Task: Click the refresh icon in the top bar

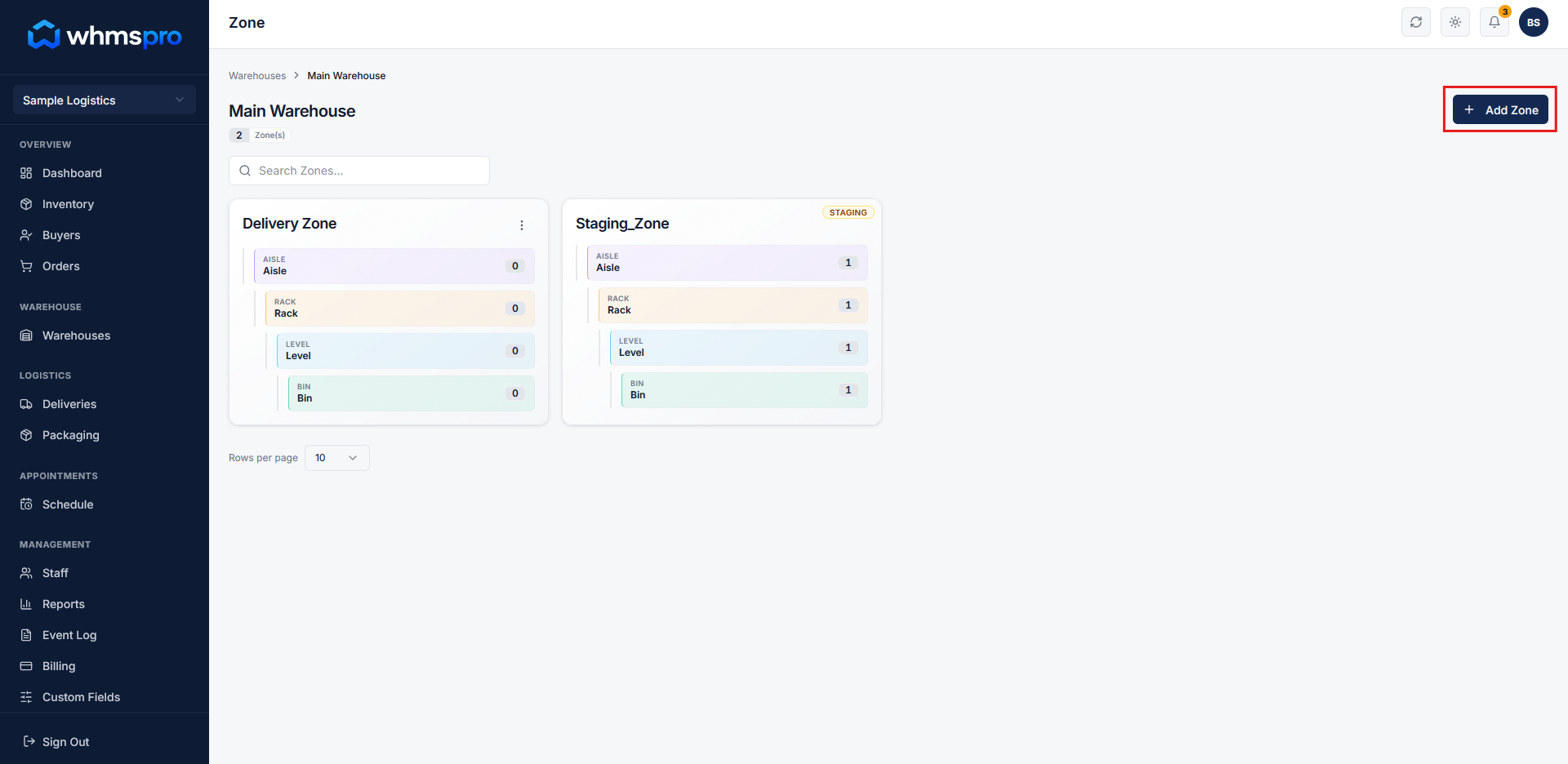Action: coord(1416,22)
